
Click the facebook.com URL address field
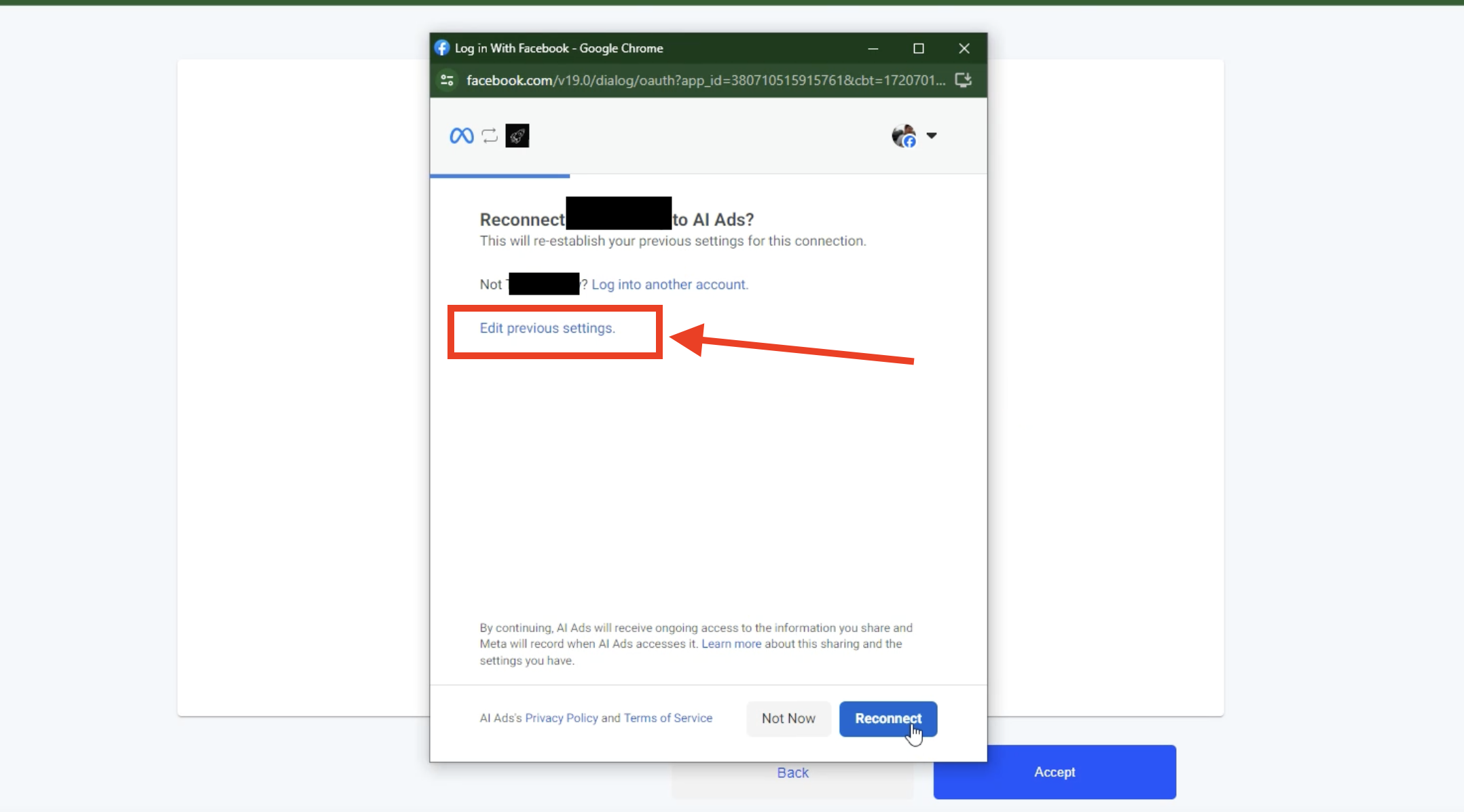(x=705, y=80)
